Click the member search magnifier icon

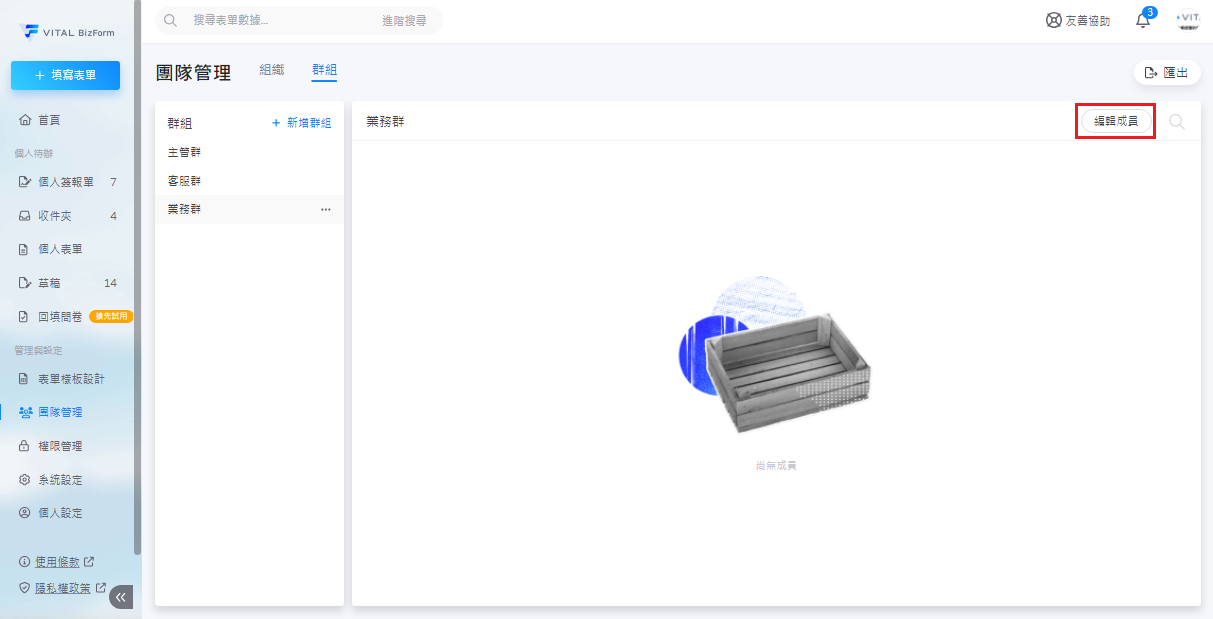click(x=1177, y=121)
